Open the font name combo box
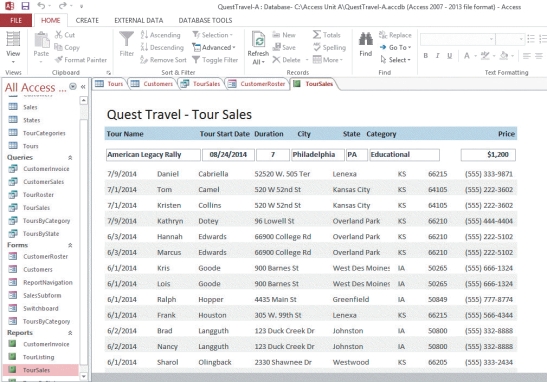 coord(458,39)
